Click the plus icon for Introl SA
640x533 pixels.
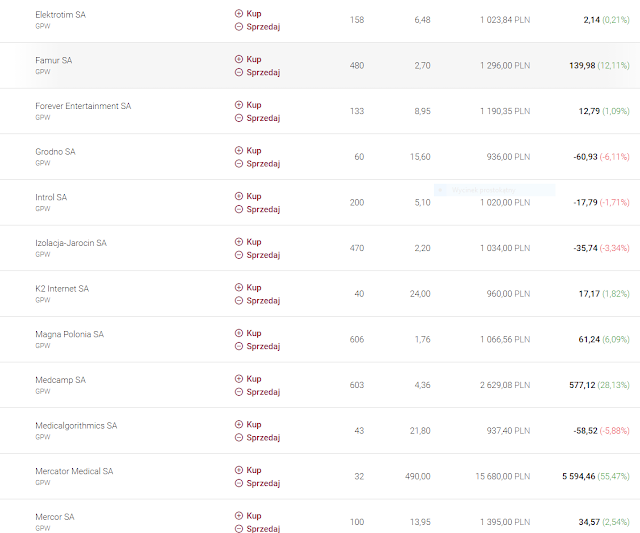239,196
